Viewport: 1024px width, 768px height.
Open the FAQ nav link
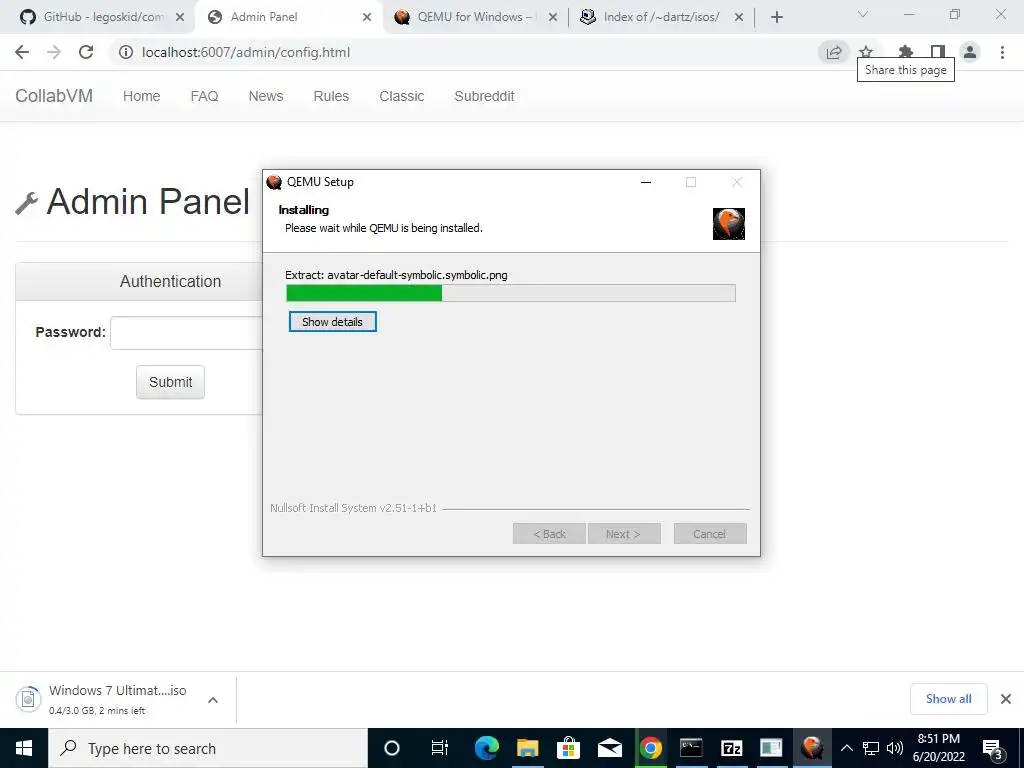point(204,96)
